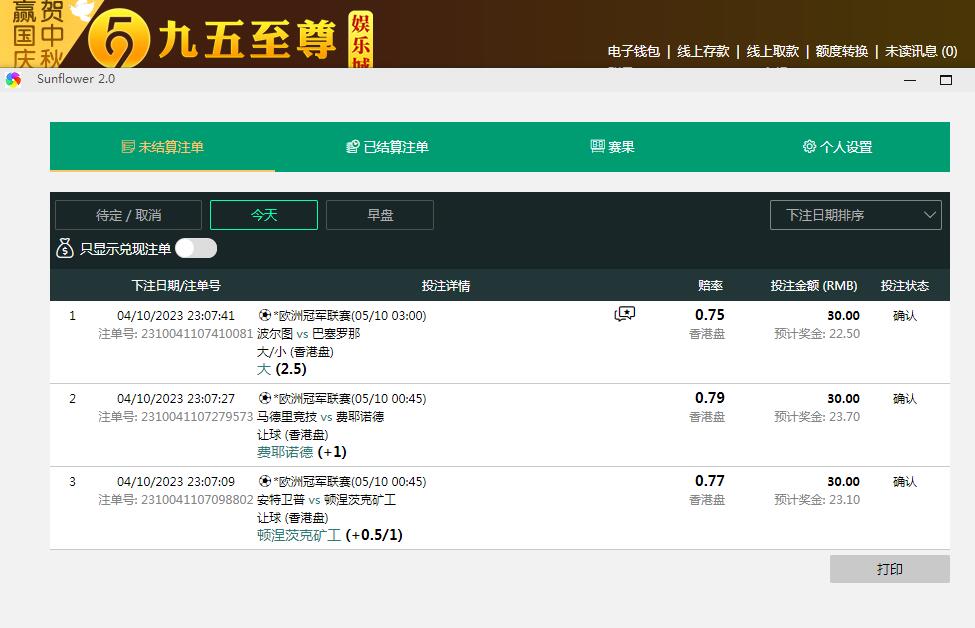Click the 波尔图 vs 巴塞罗那 match text
The image size is (975, 628).
coord(308,334)
